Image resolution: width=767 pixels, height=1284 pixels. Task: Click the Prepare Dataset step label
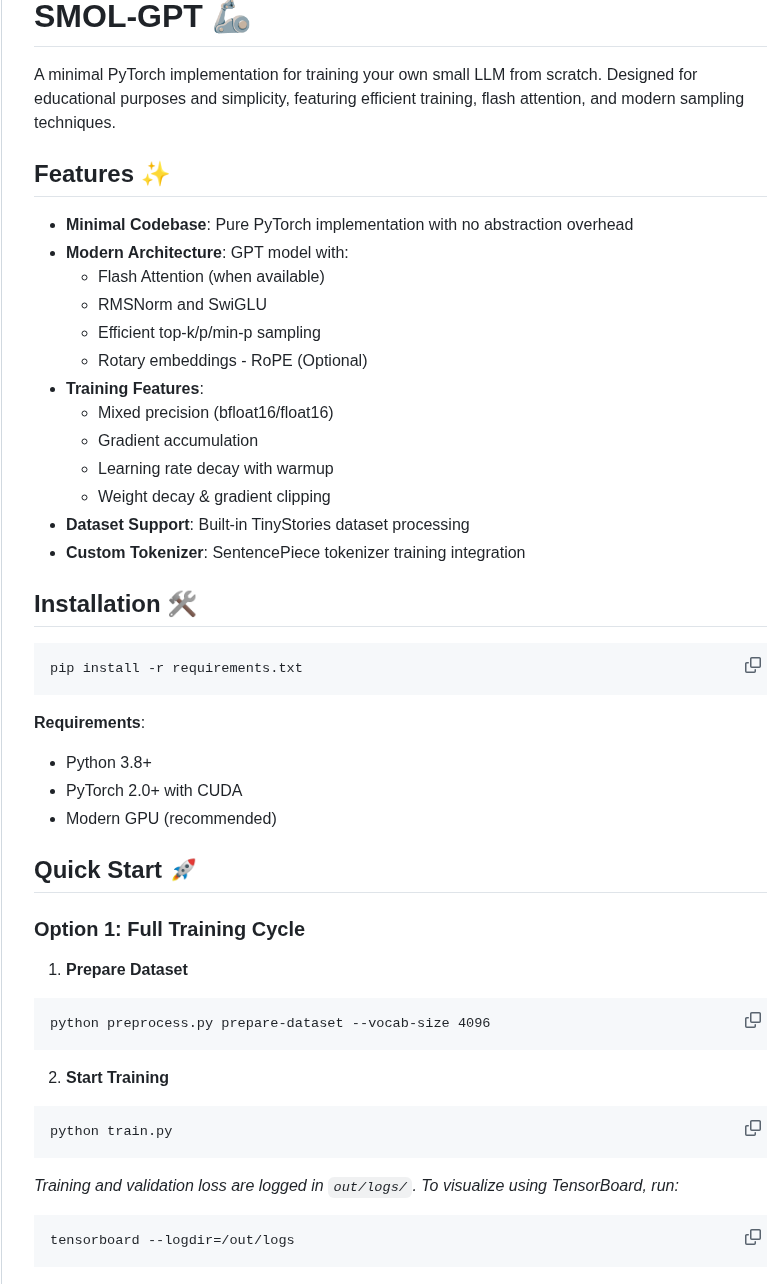click(127, 969)
